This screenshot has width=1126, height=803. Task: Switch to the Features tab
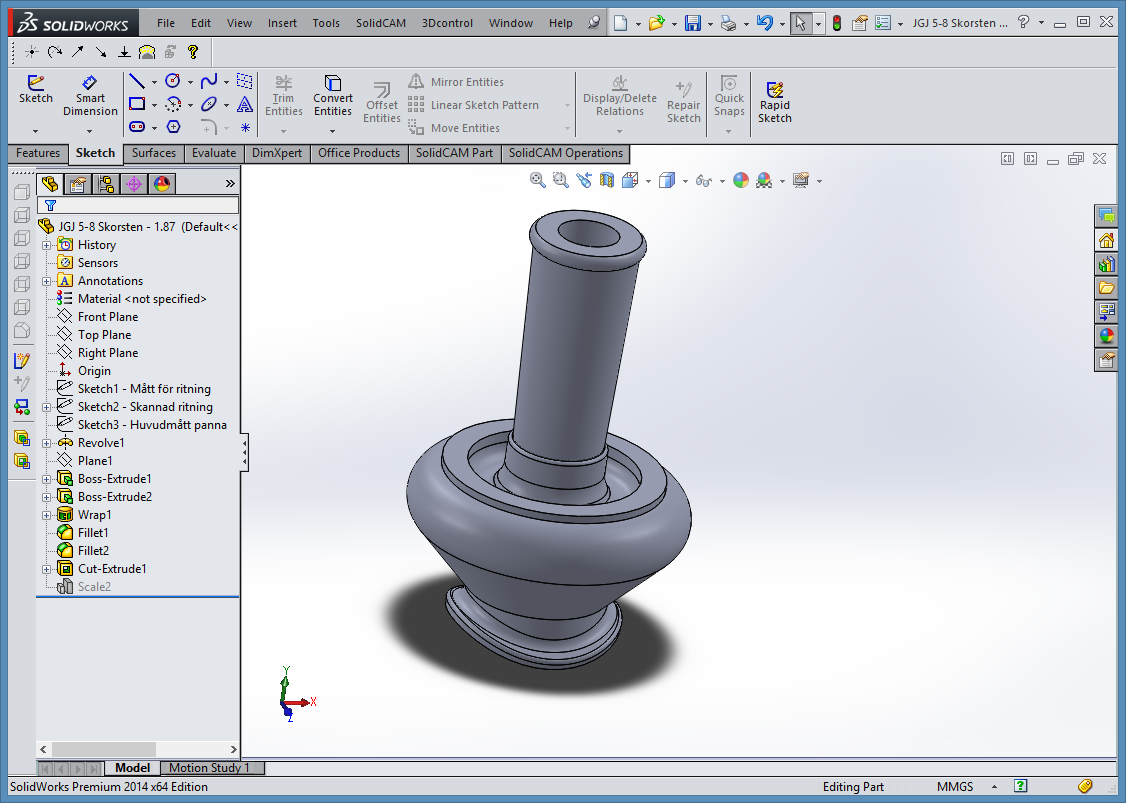[38, 153]
